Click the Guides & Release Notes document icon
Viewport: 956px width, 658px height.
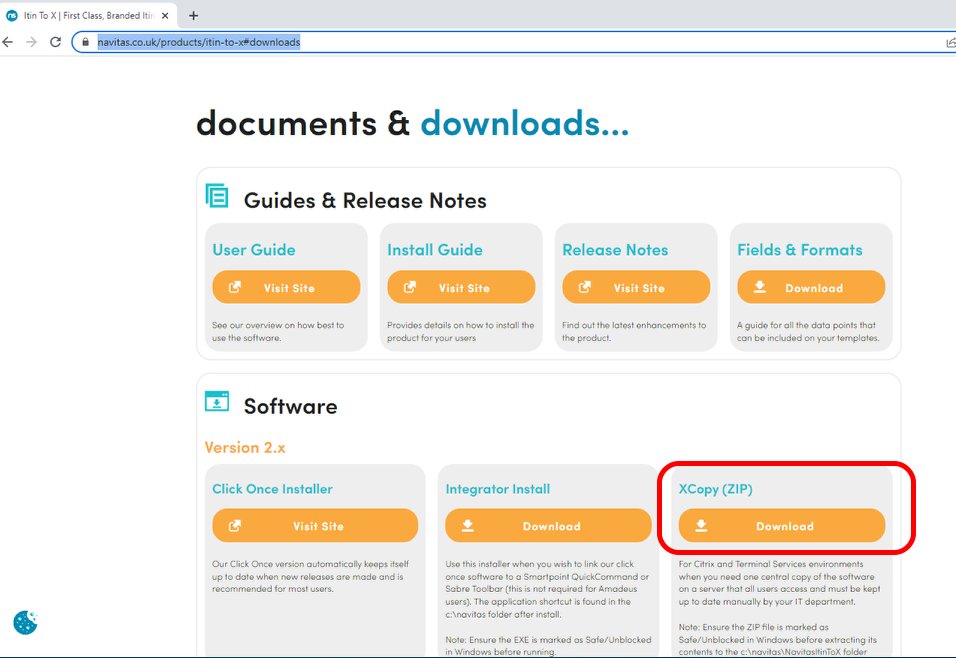[217, 196]
